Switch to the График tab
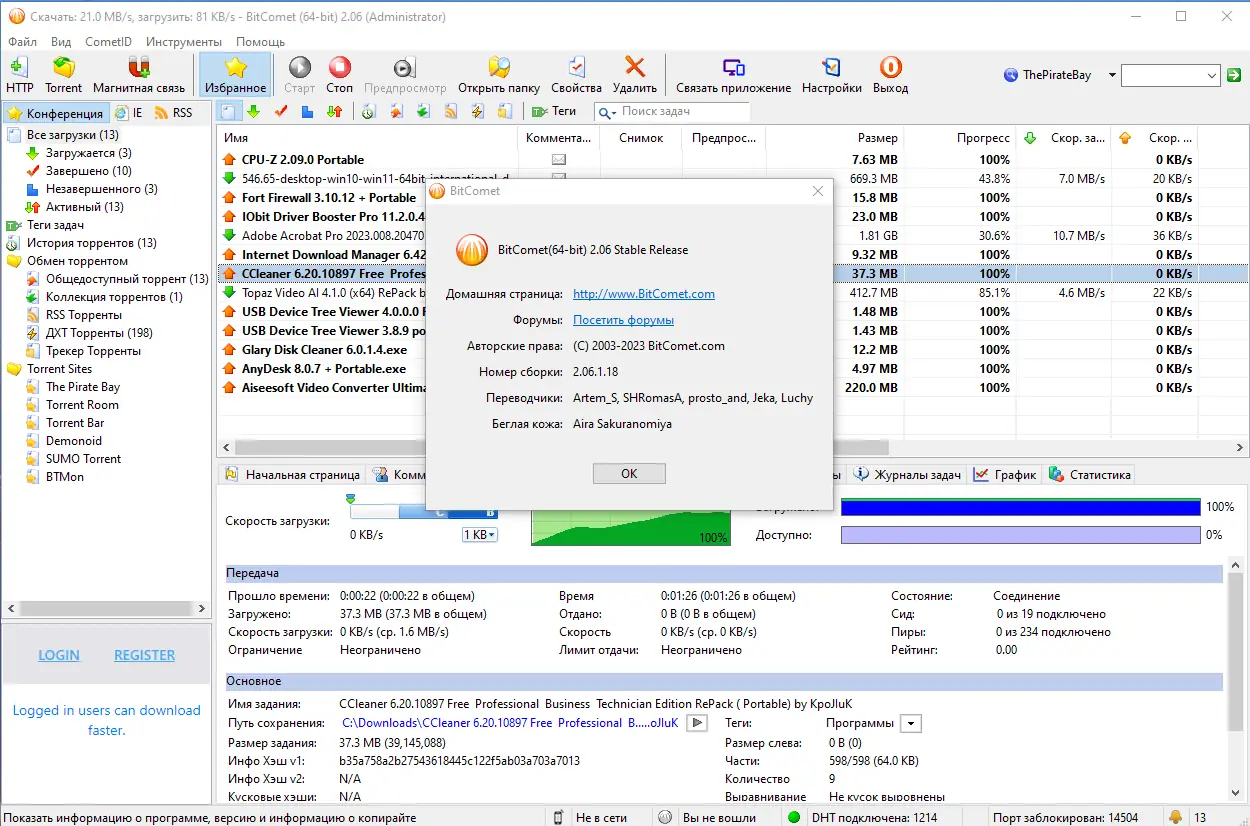The image size is (1250, 826). click(1006, 475)
